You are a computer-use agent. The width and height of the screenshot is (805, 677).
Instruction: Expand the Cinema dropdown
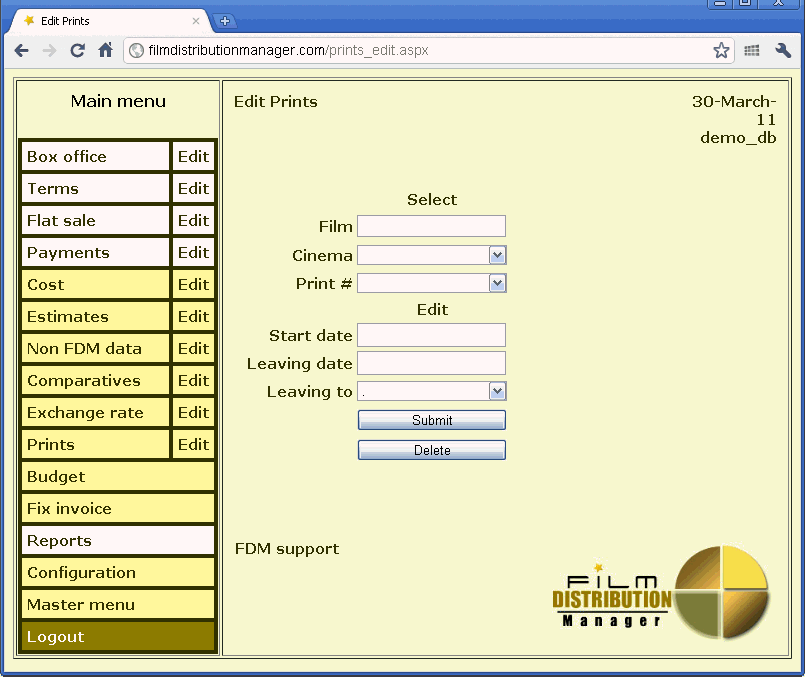pos(497,256)
